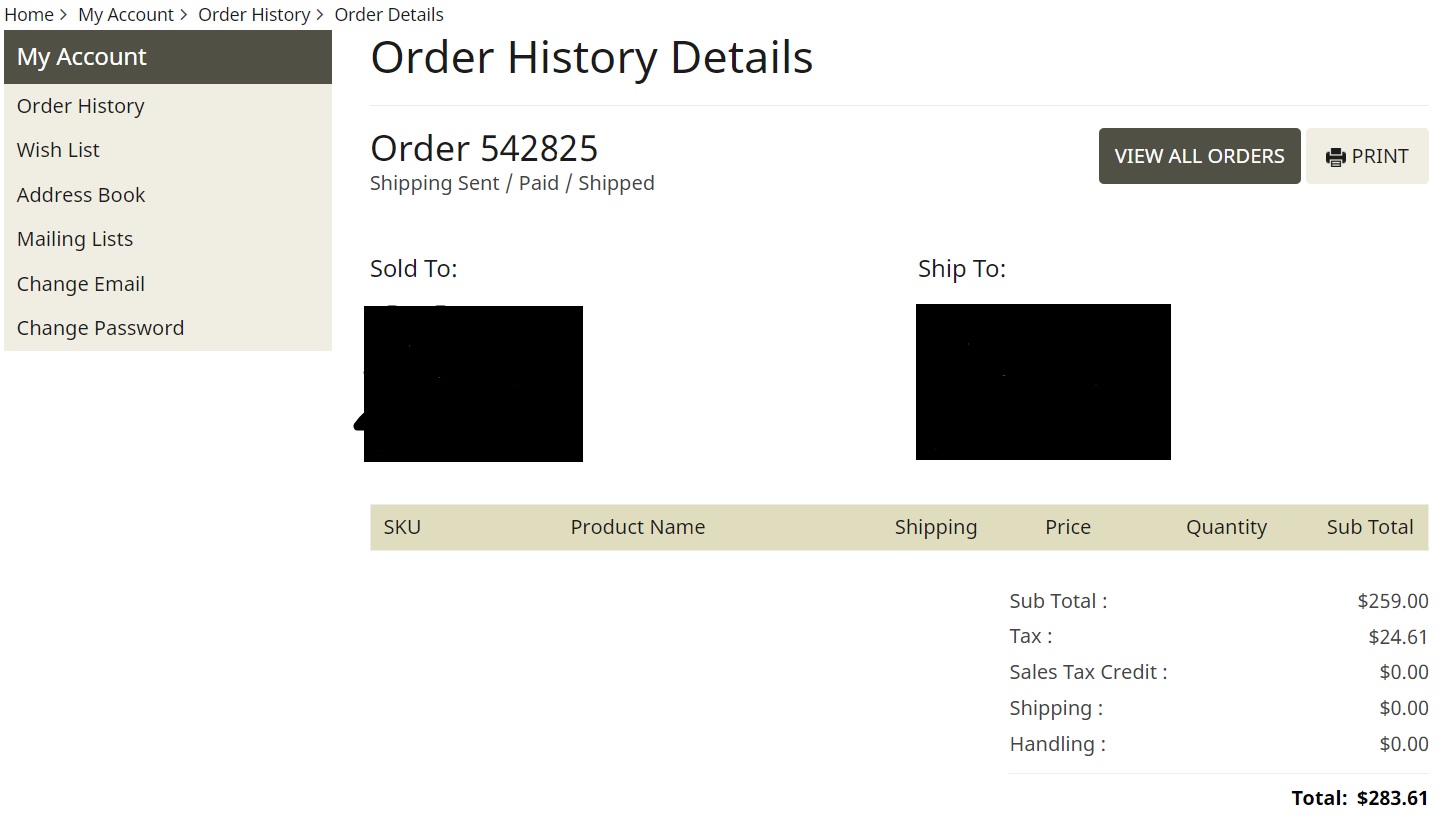Select Order History in the breadcrumb
Viewport: 1440px width, 819px height.
(254, 15)
